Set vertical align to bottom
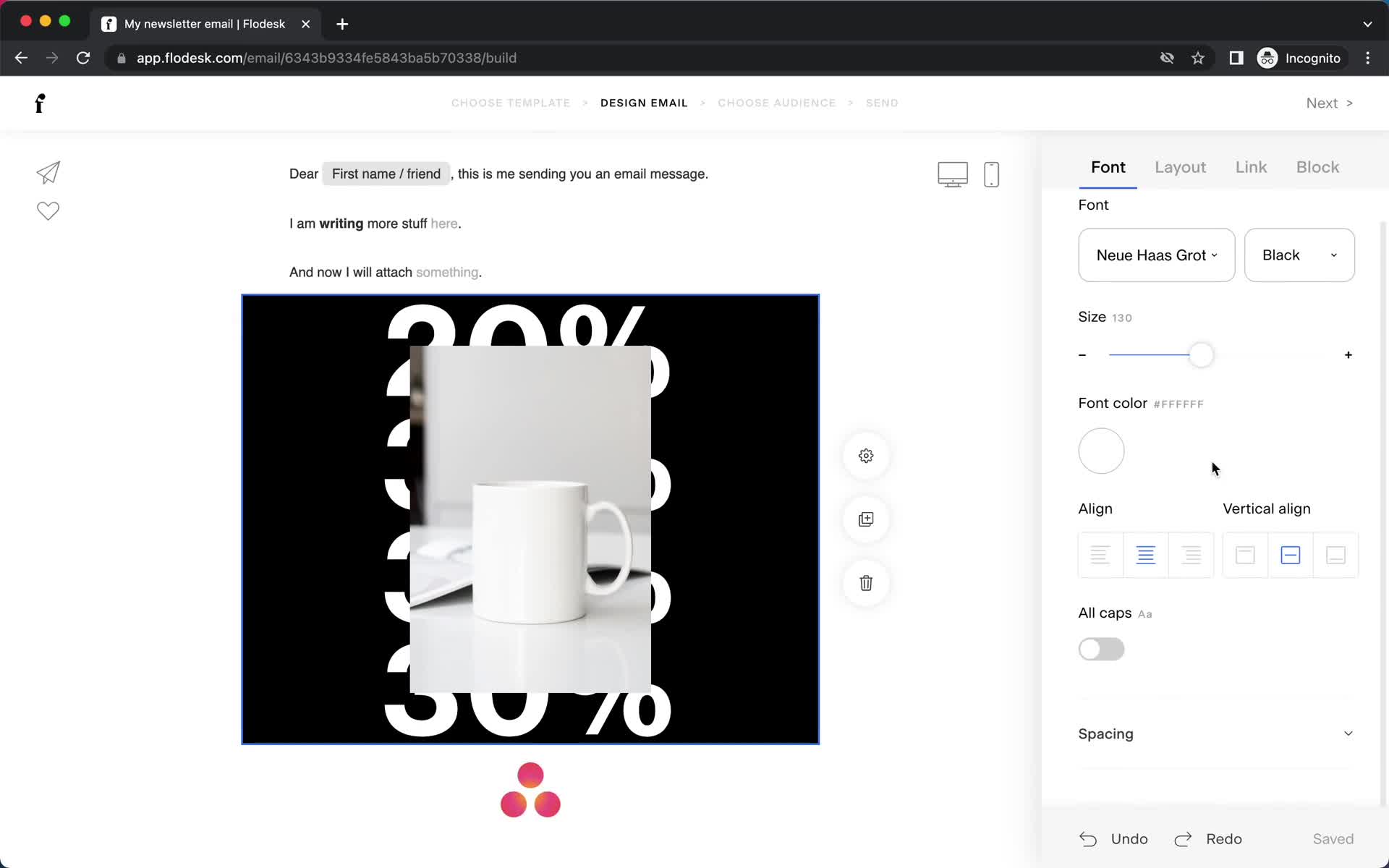Screen dimensions: 1389x868 pyautogui.click(x=1335, y=555)
